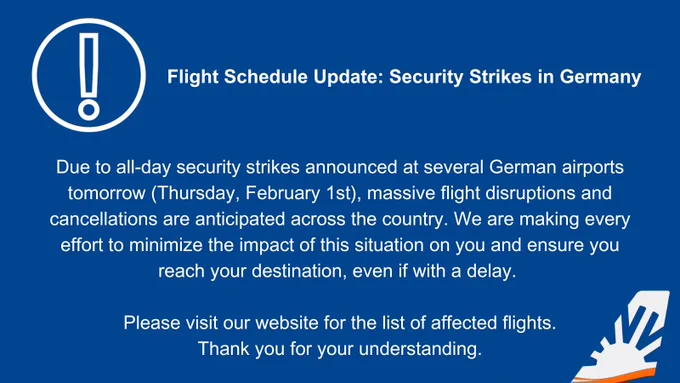Click the airline tail logo in corner

point(622,337)
